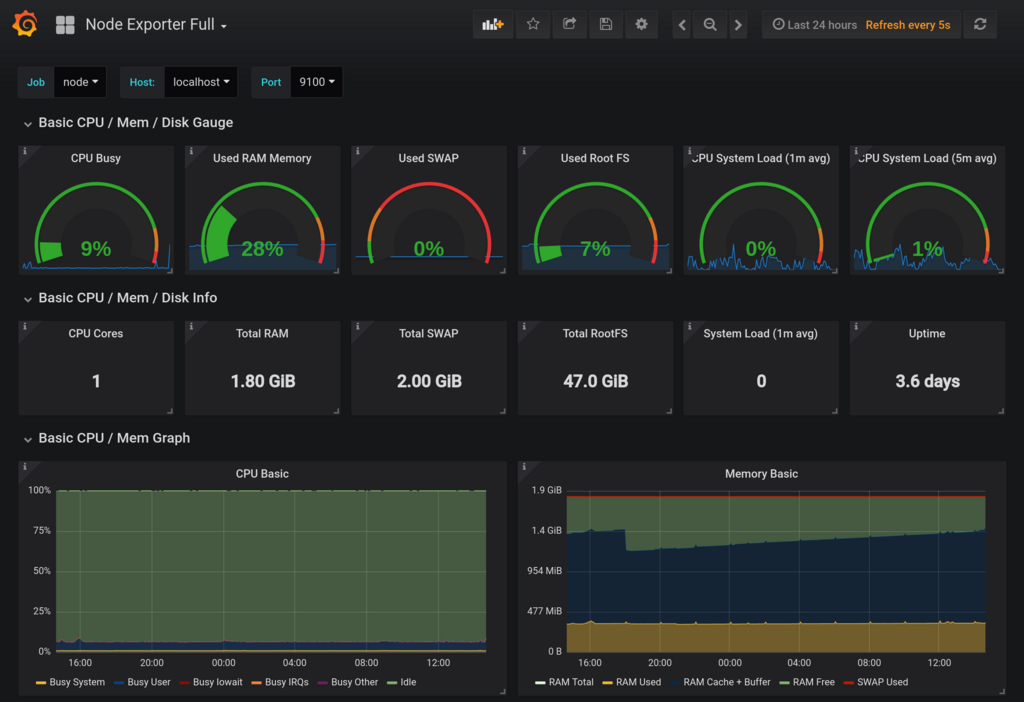Click the 28% Used RAM gauge

pyautogui.click(x=262, y=225)
